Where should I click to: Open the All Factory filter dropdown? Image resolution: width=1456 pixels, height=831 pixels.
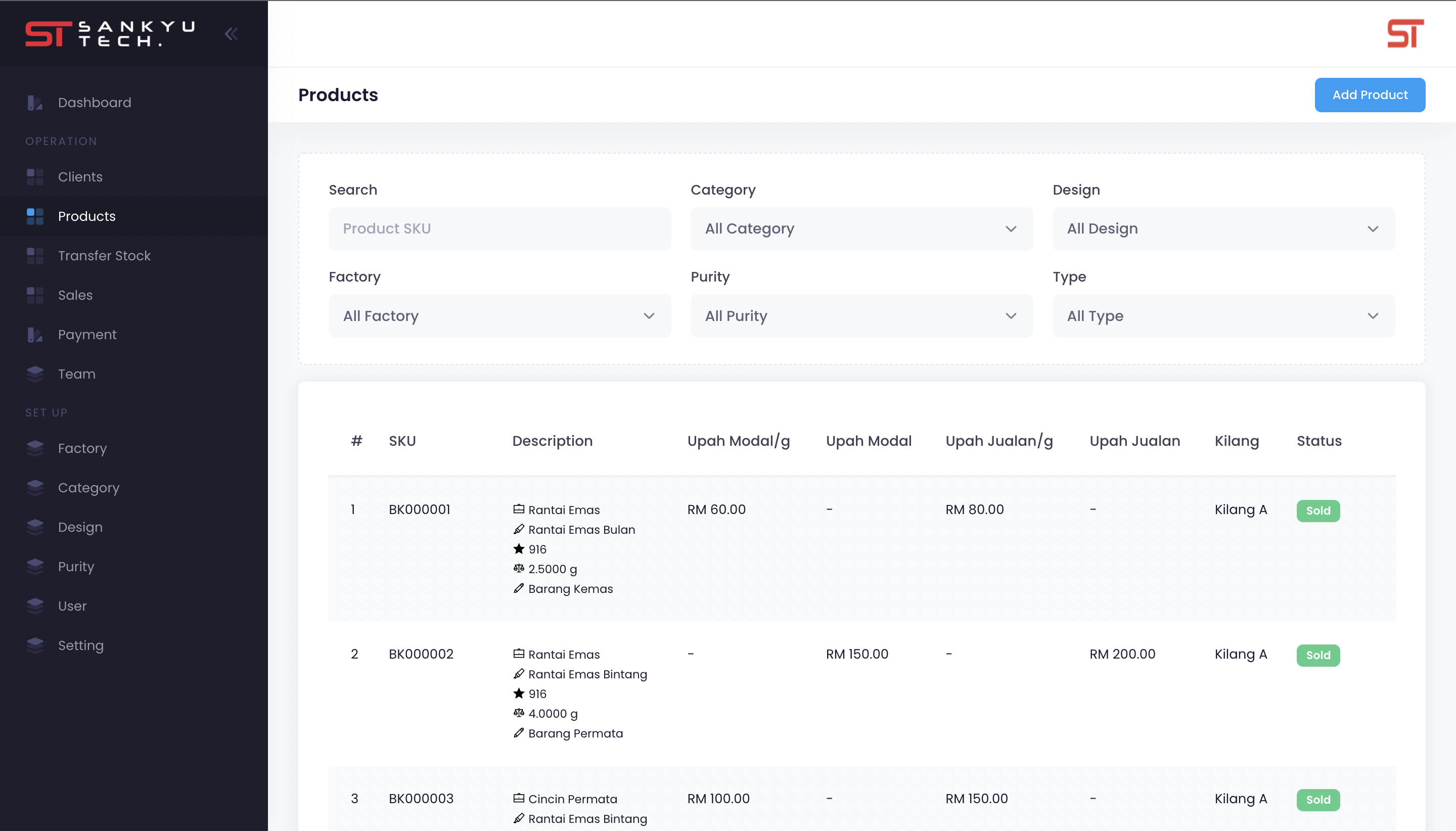point(499,315)
